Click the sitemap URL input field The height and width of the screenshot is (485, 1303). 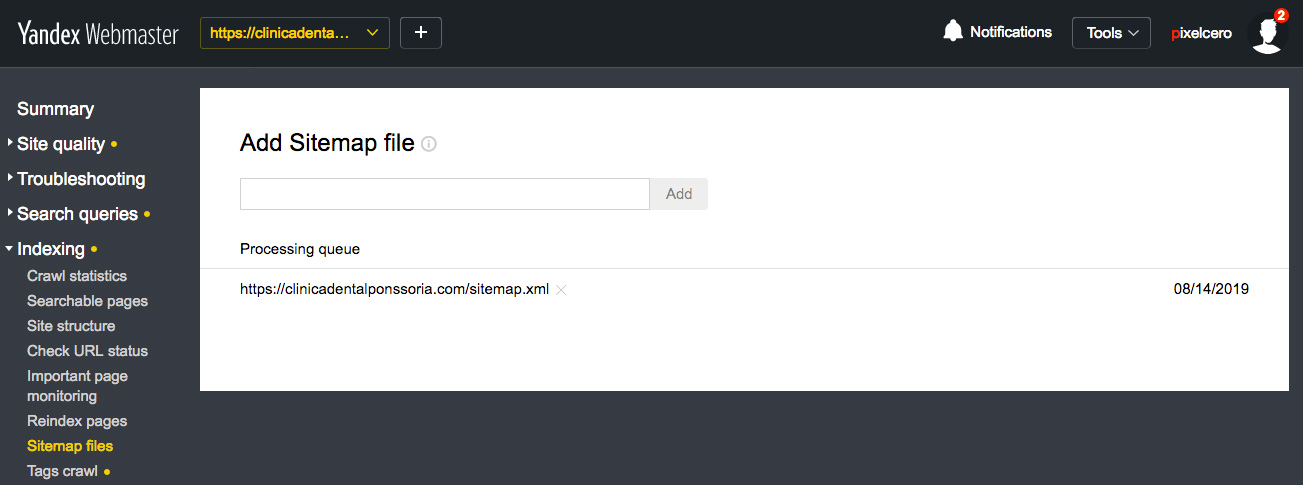[445, 194]
